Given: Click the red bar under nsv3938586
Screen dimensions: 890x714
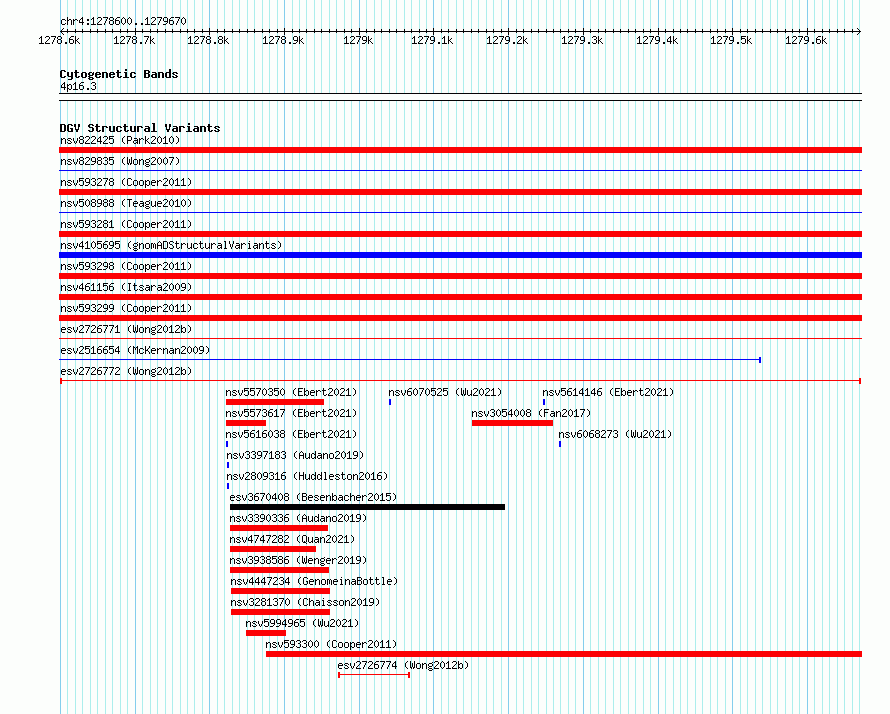Looking at the screenshot, I should tap(279, 570).
